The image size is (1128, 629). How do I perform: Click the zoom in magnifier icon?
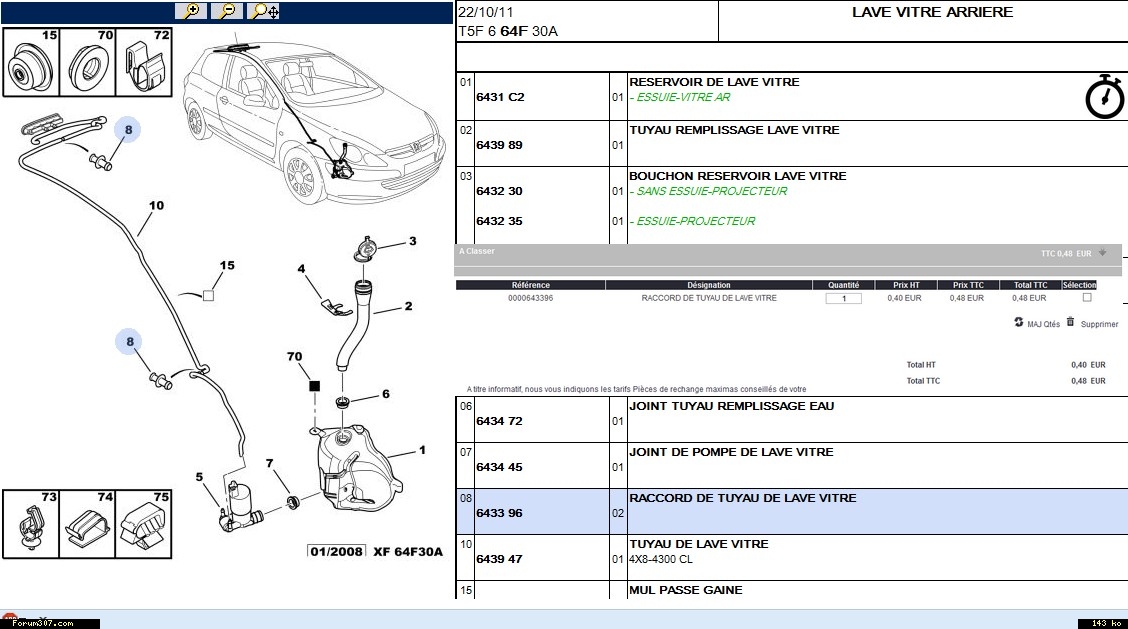pyautogui.click(x=190, y=11)
